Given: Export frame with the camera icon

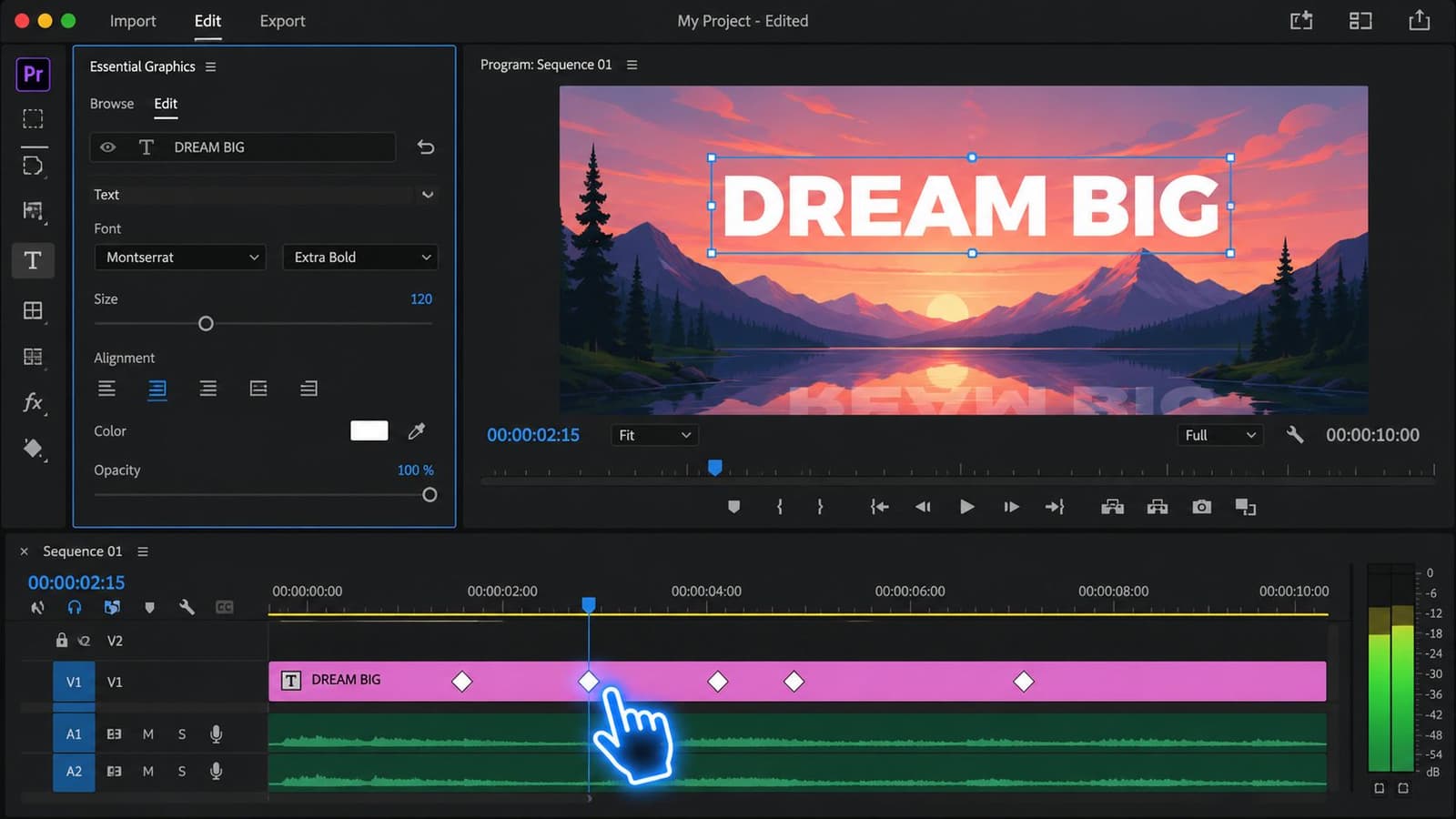Looking at the screenshot, I should tap(1202, 507).
